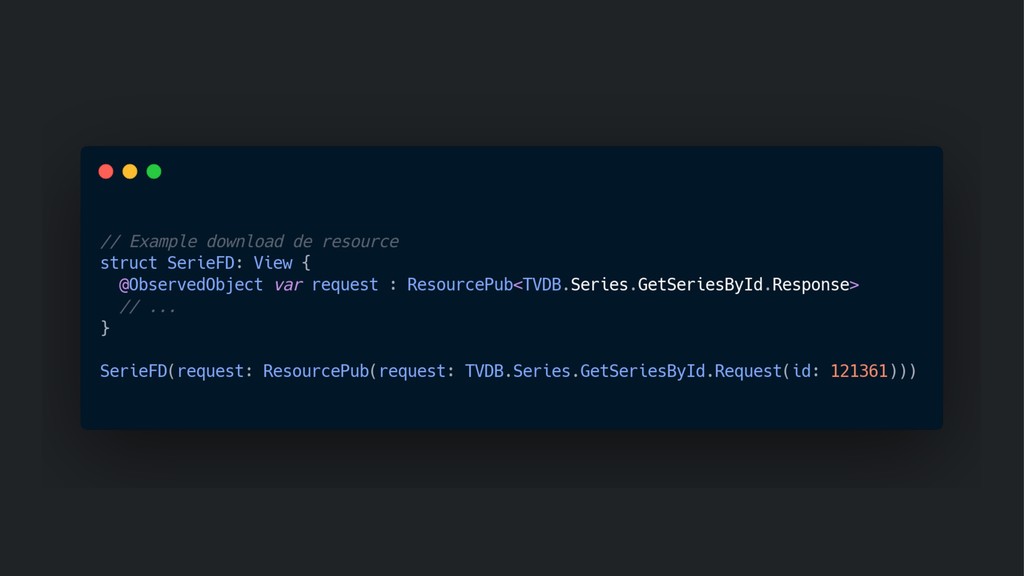Click the "// ..." placeholder comment
The height and width of the screenshot is (576, 1024).
click(x=148, y=307)
